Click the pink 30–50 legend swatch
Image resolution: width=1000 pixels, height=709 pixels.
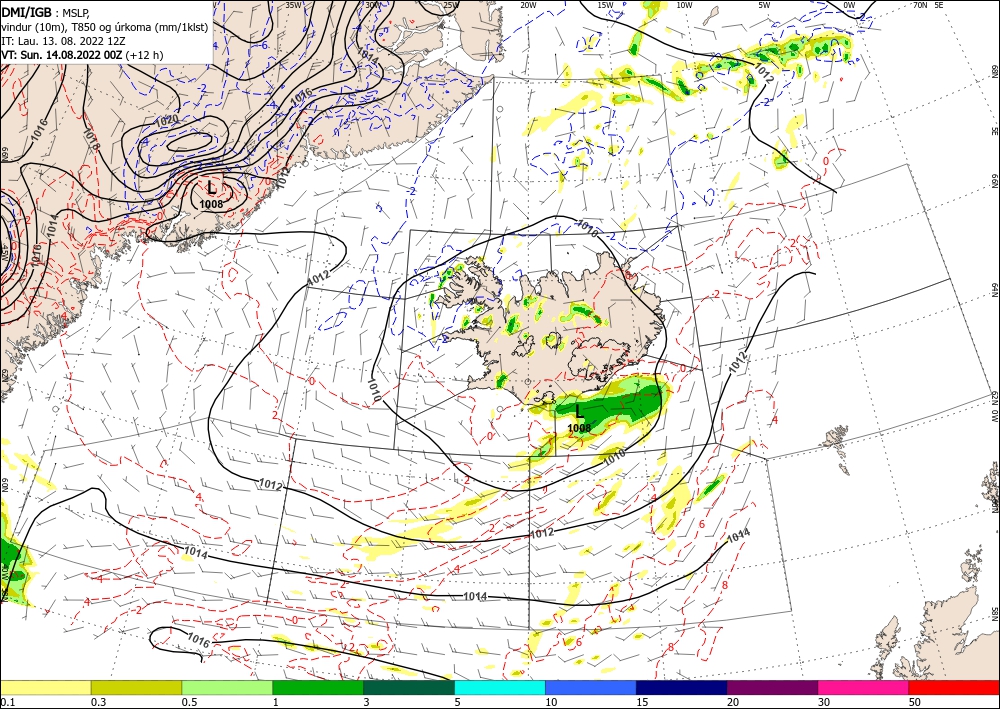click(864, 687)
